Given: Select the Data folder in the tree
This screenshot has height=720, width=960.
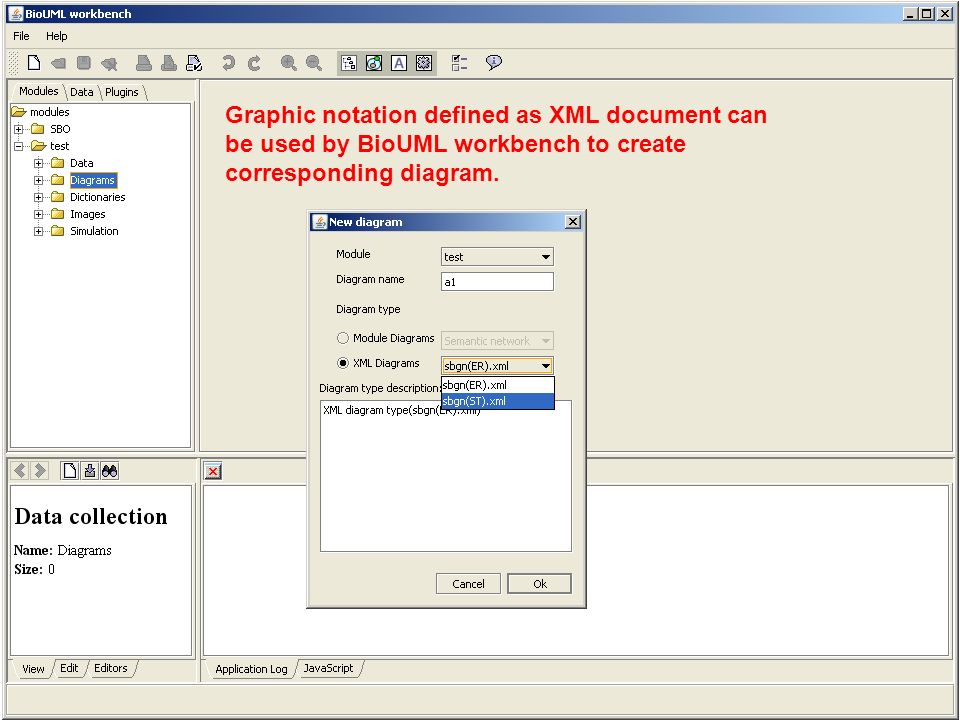Looking at the screenshot, I should pyautogui.click(x=81, y=163).
